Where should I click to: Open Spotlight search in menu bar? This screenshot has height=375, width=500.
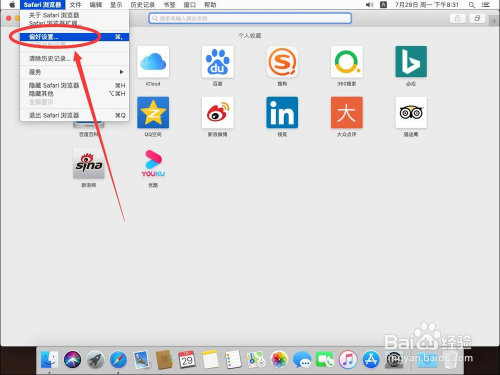[472, 5]
